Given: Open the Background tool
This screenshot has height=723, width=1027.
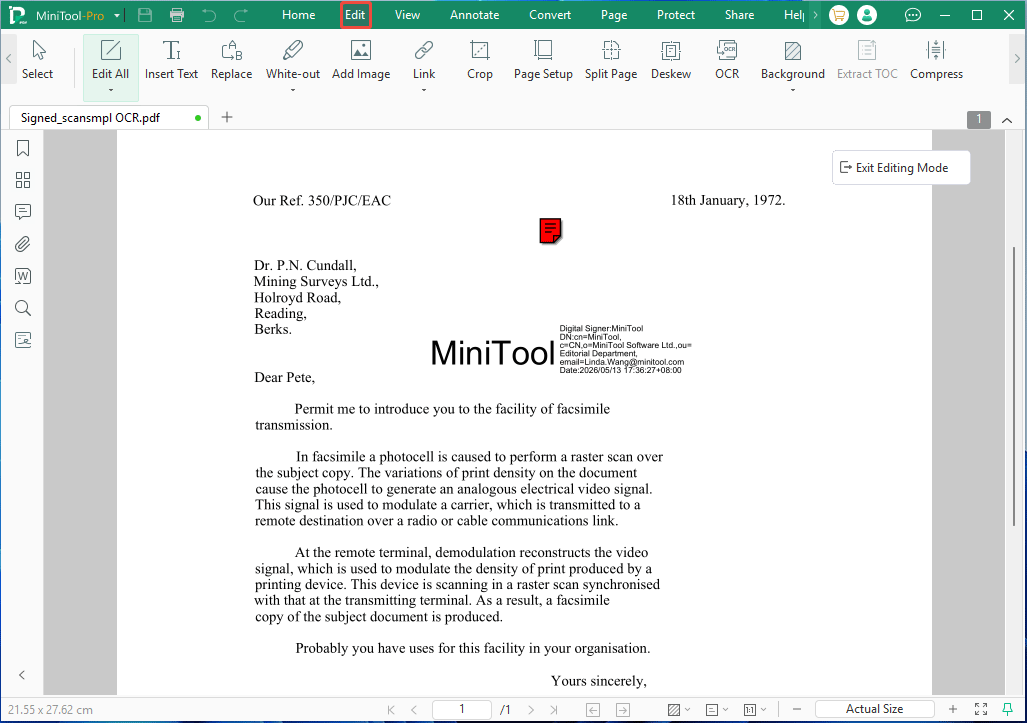Looking at the screenshot, I should (793, 60).
